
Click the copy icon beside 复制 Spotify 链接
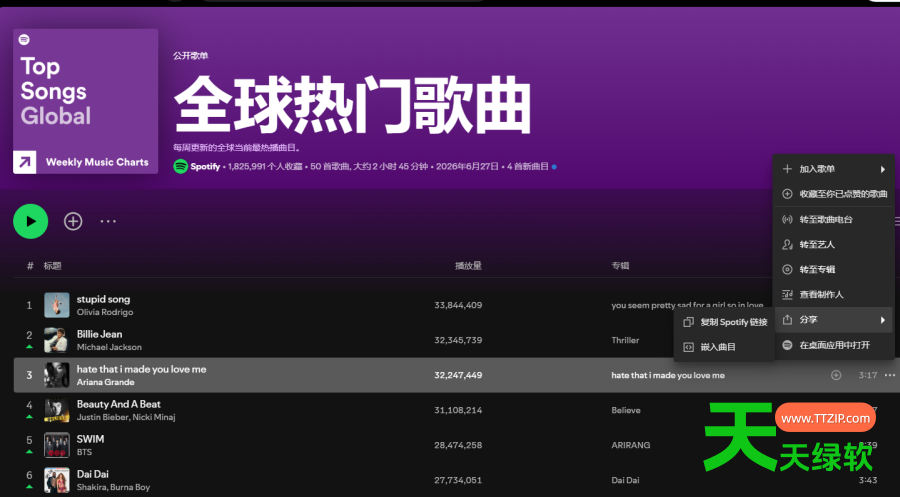688,322
